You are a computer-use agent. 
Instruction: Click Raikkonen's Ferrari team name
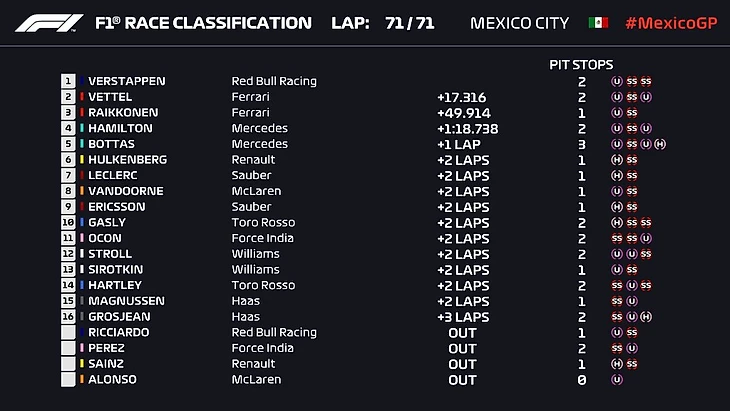coord(250,113)
